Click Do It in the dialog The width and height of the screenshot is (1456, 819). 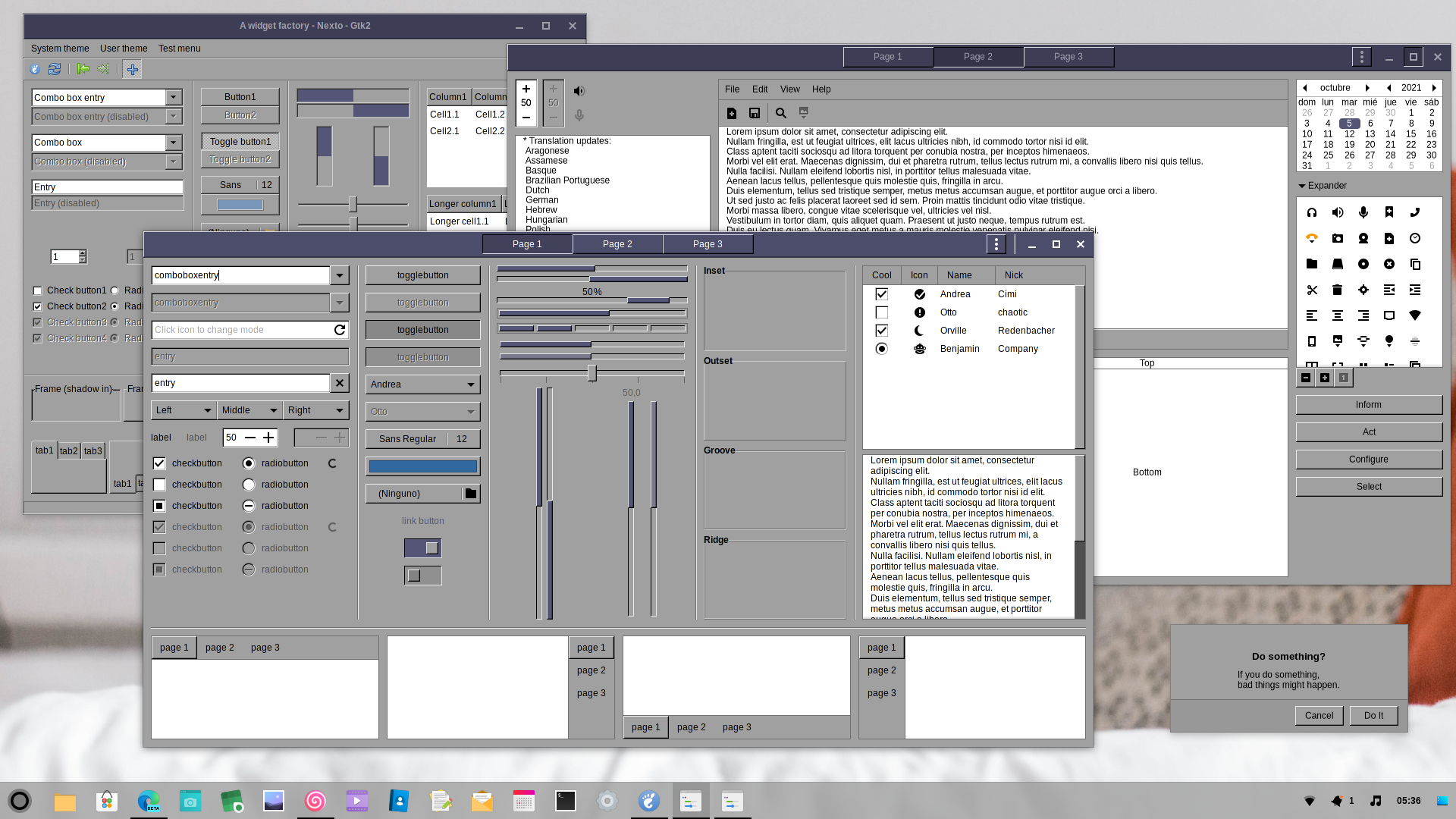tap(1373, 716)
